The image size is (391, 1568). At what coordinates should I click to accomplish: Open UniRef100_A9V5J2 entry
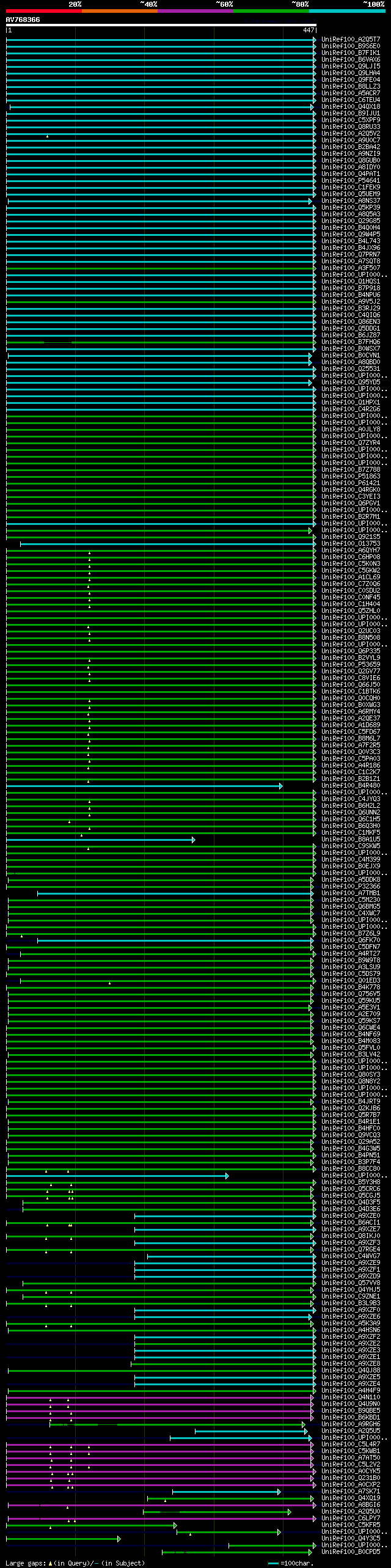pos(351,302)
